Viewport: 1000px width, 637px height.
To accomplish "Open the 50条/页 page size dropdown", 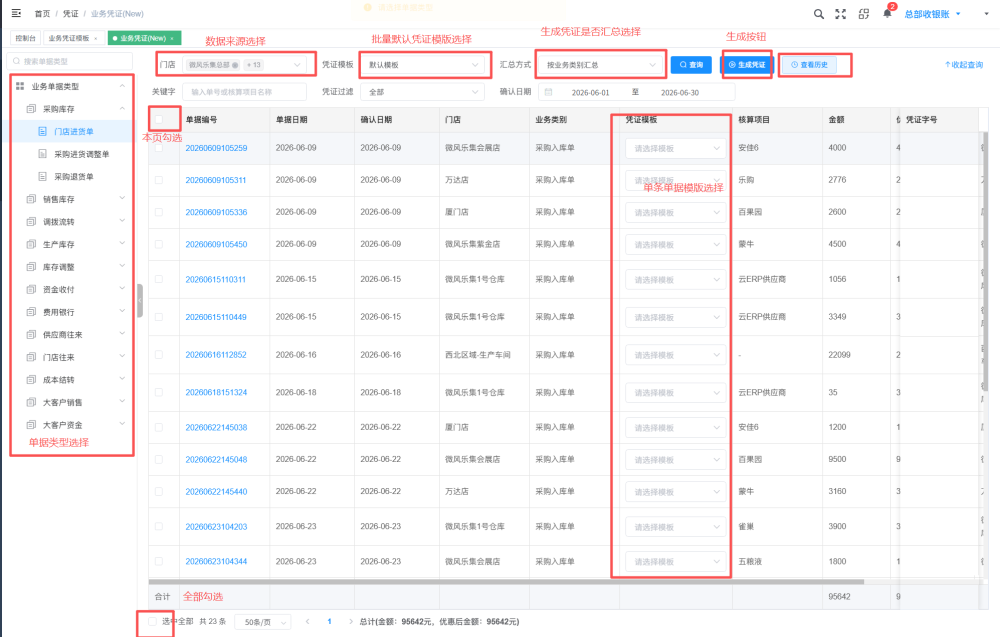I will [x=263, y=622].
